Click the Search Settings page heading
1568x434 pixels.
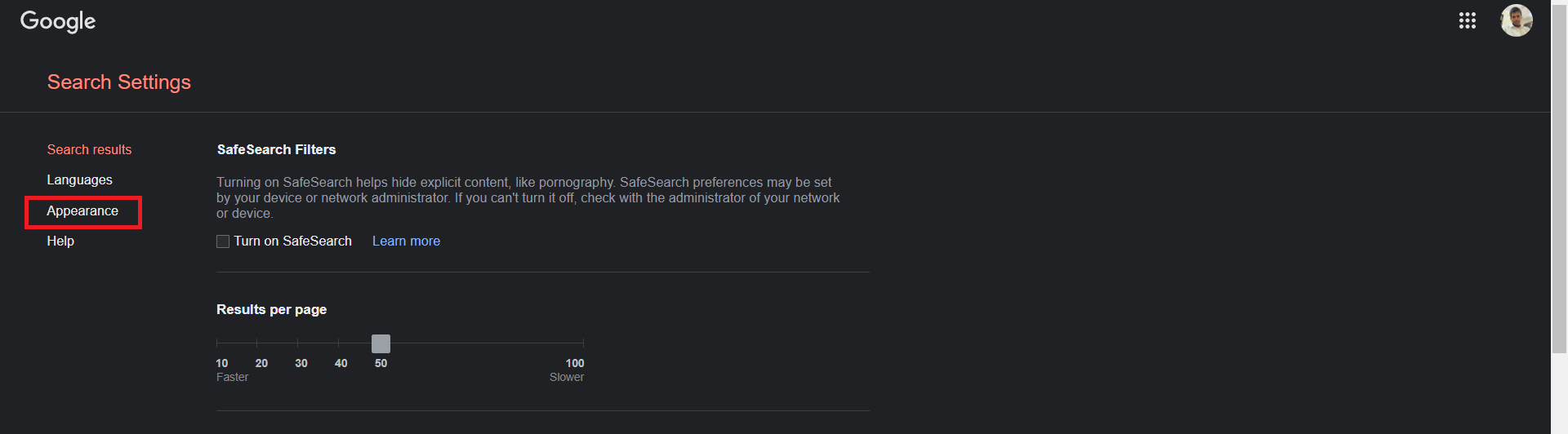pyautogui.click(x=119, y=82)
